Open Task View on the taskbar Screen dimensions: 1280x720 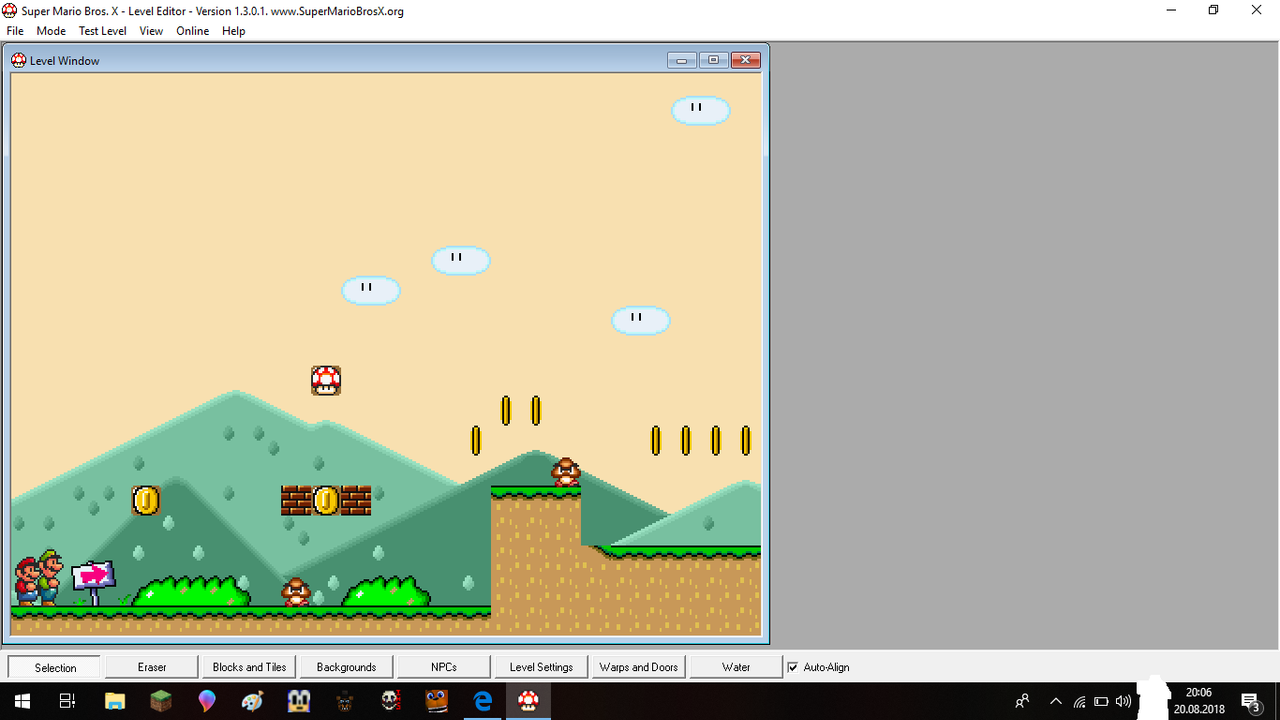pyautogui.click(x=68, y=701)
